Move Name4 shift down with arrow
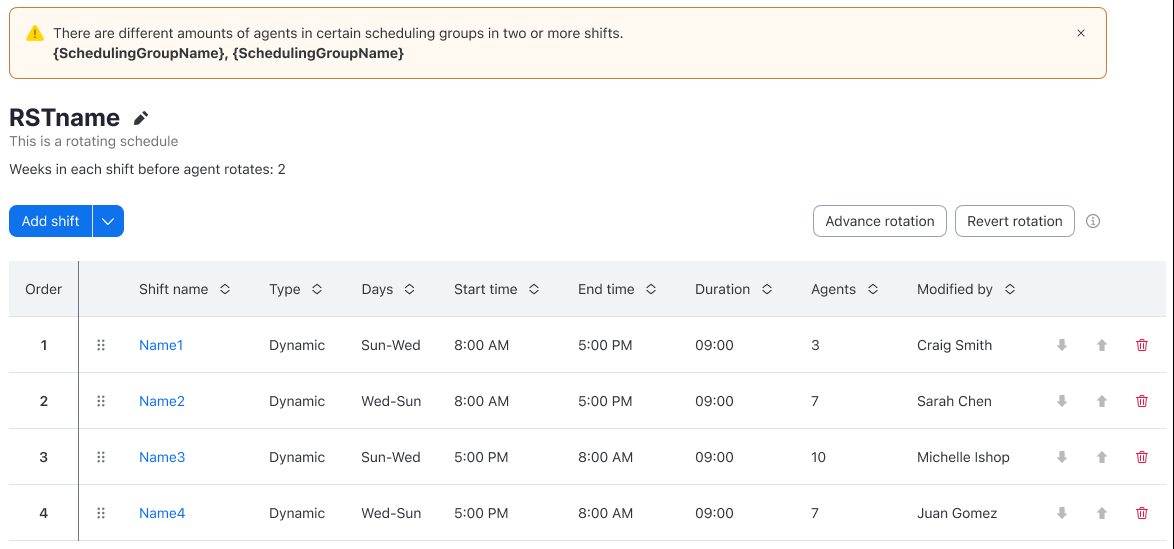The width and height of the screenshot is (1174, 549). (1061, 513)
